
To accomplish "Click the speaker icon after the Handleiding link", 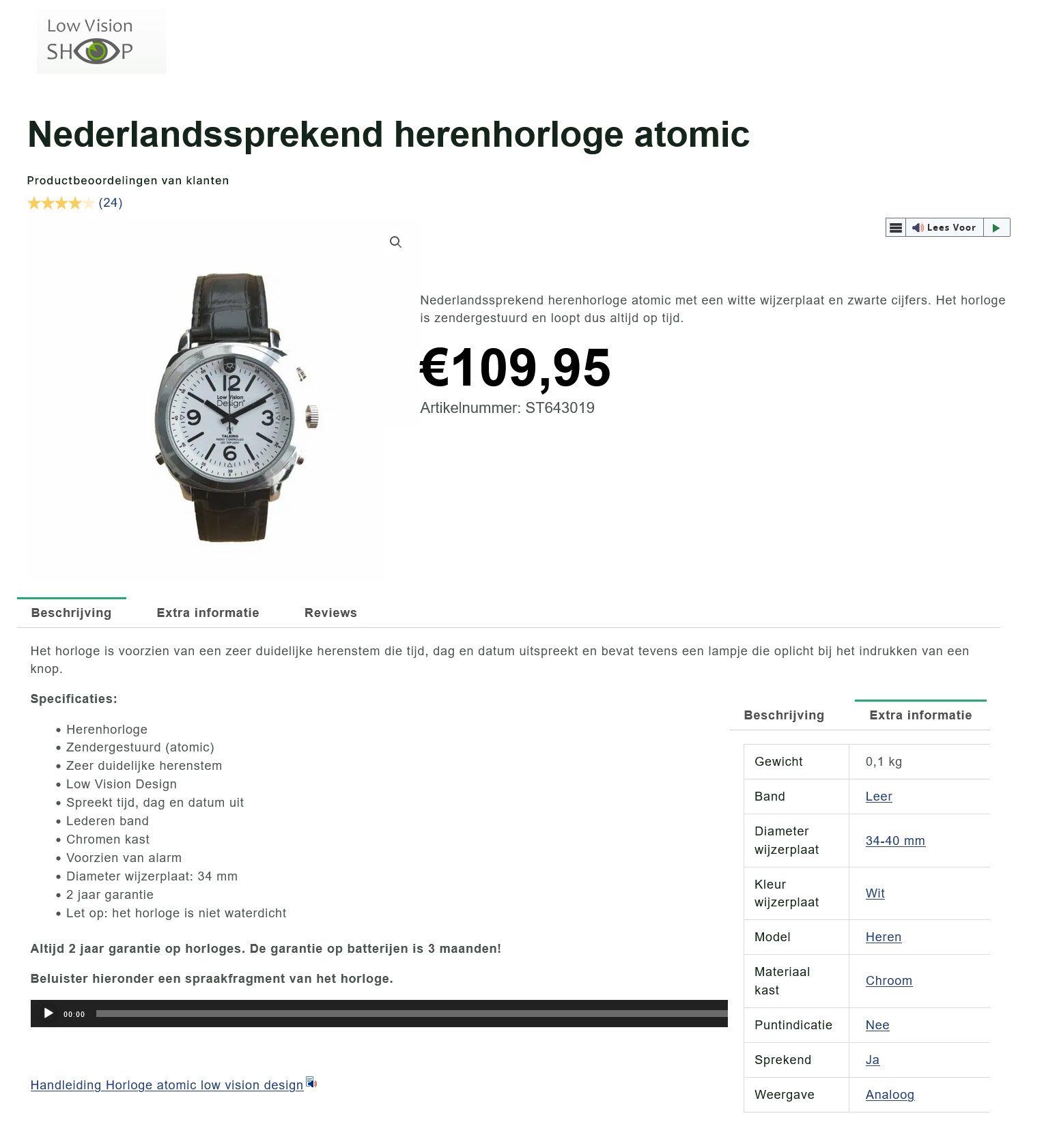I will [x=312, y=1083].
